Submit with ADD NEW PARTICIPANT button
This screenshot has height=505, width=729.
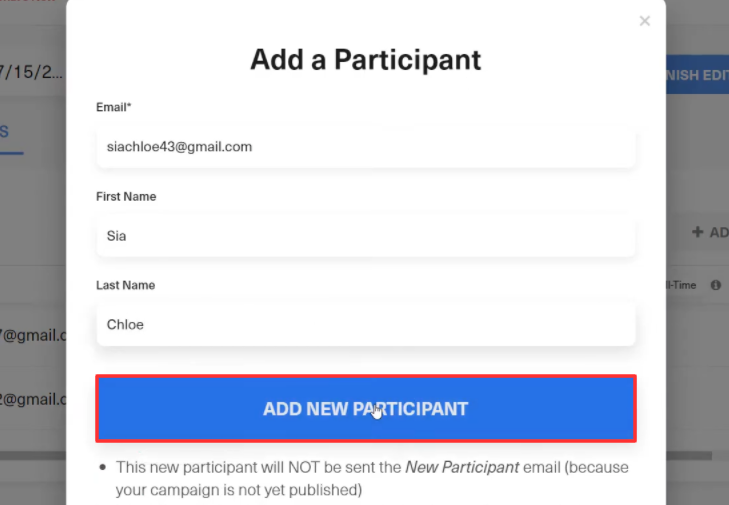tap(366, 409)
